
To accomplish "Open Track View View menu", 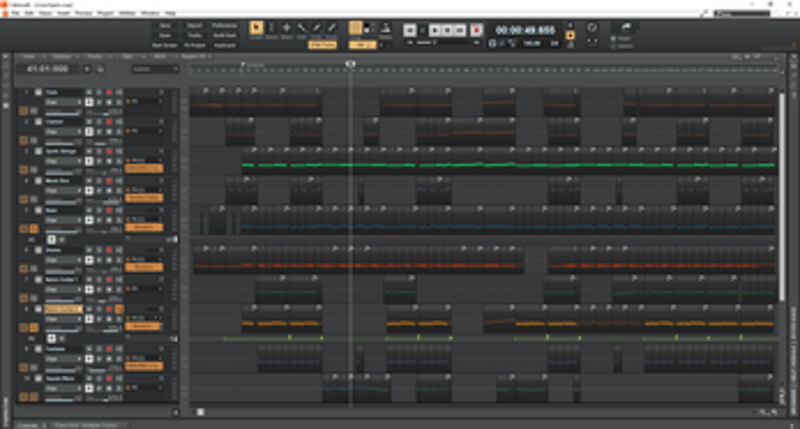I will (x=29, y=57).
